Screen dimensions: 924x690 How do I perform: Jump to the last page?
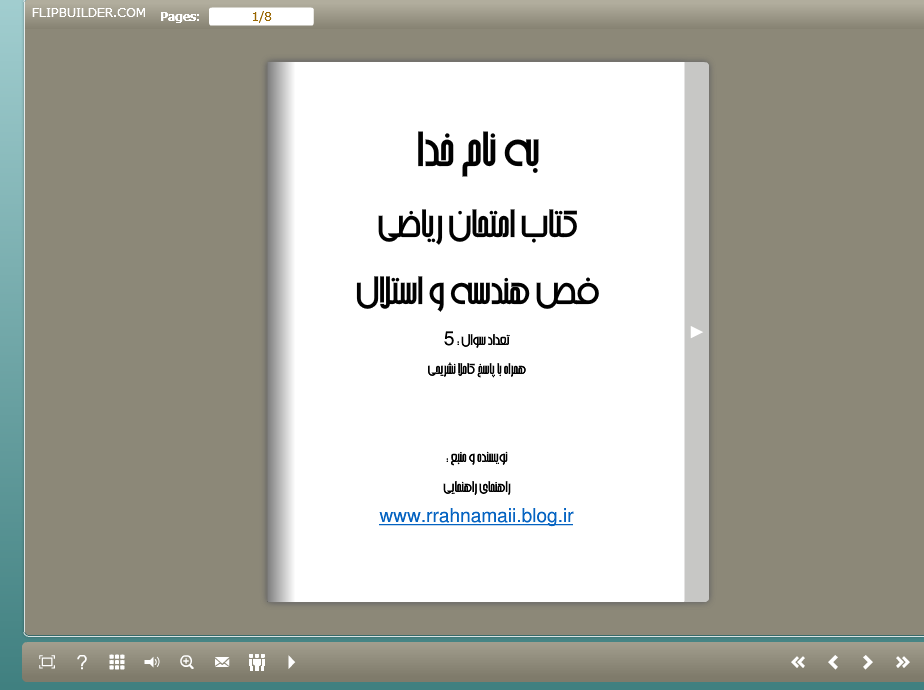click(x=902, y=662)
